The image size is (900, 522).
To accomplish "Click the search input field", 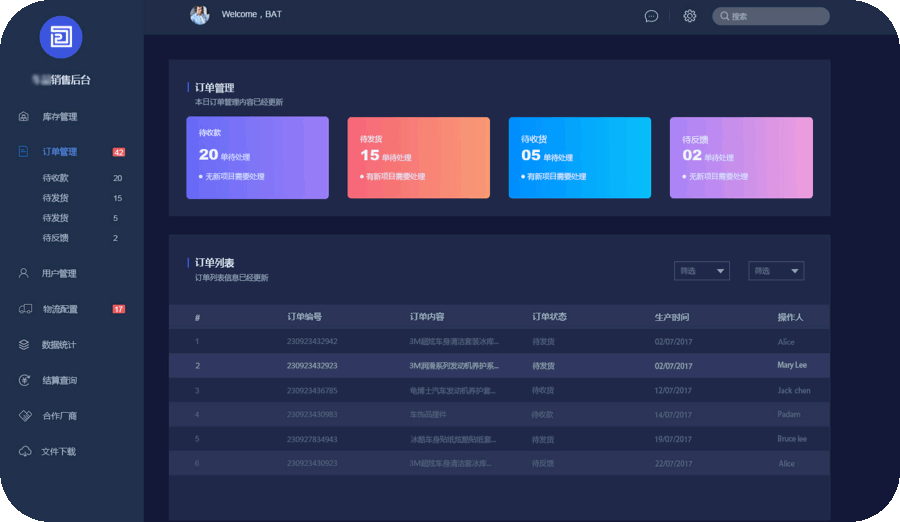I will (771, 16).
